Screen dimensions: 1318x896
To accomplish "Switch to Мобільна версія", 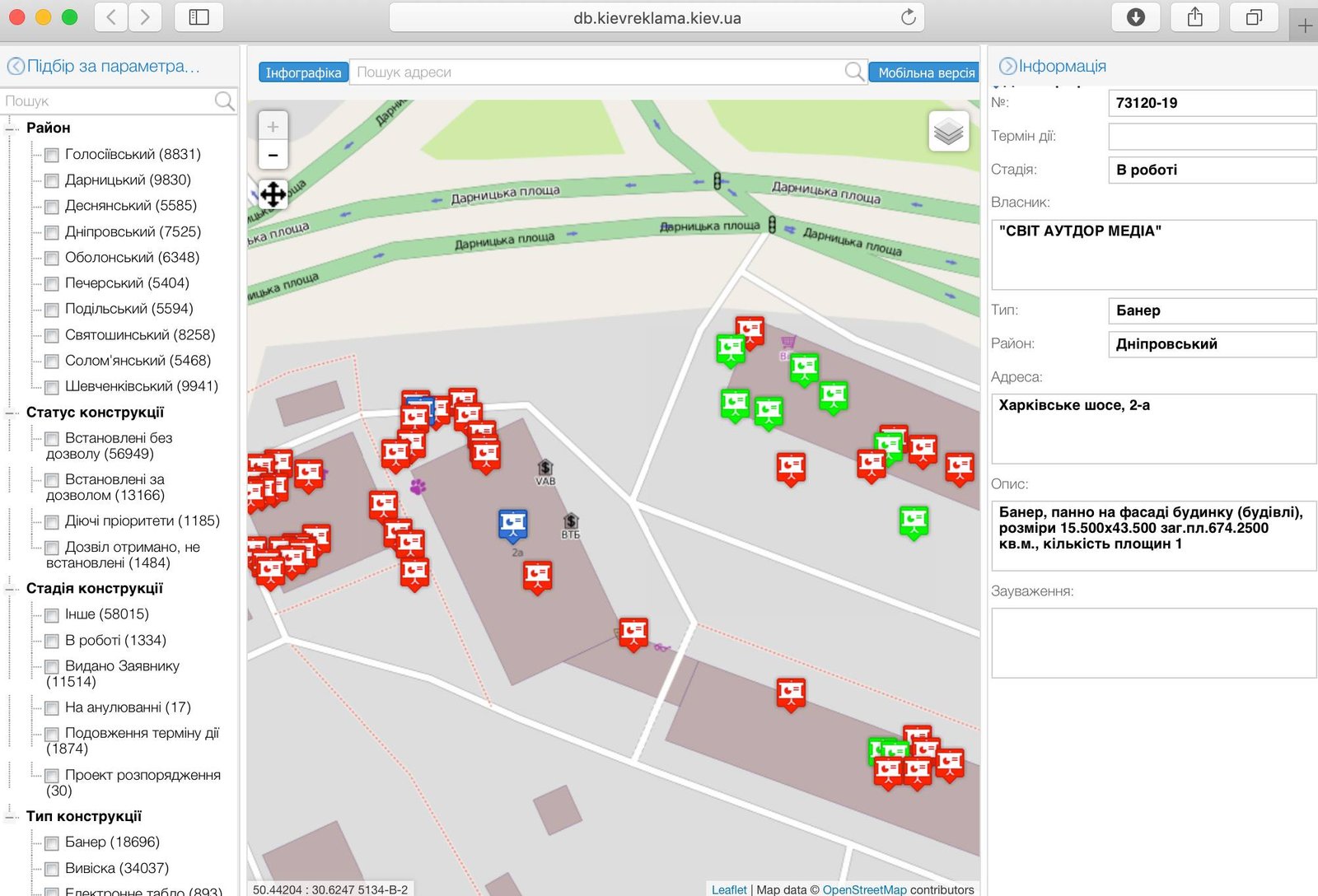I will (x=925, y=72).
